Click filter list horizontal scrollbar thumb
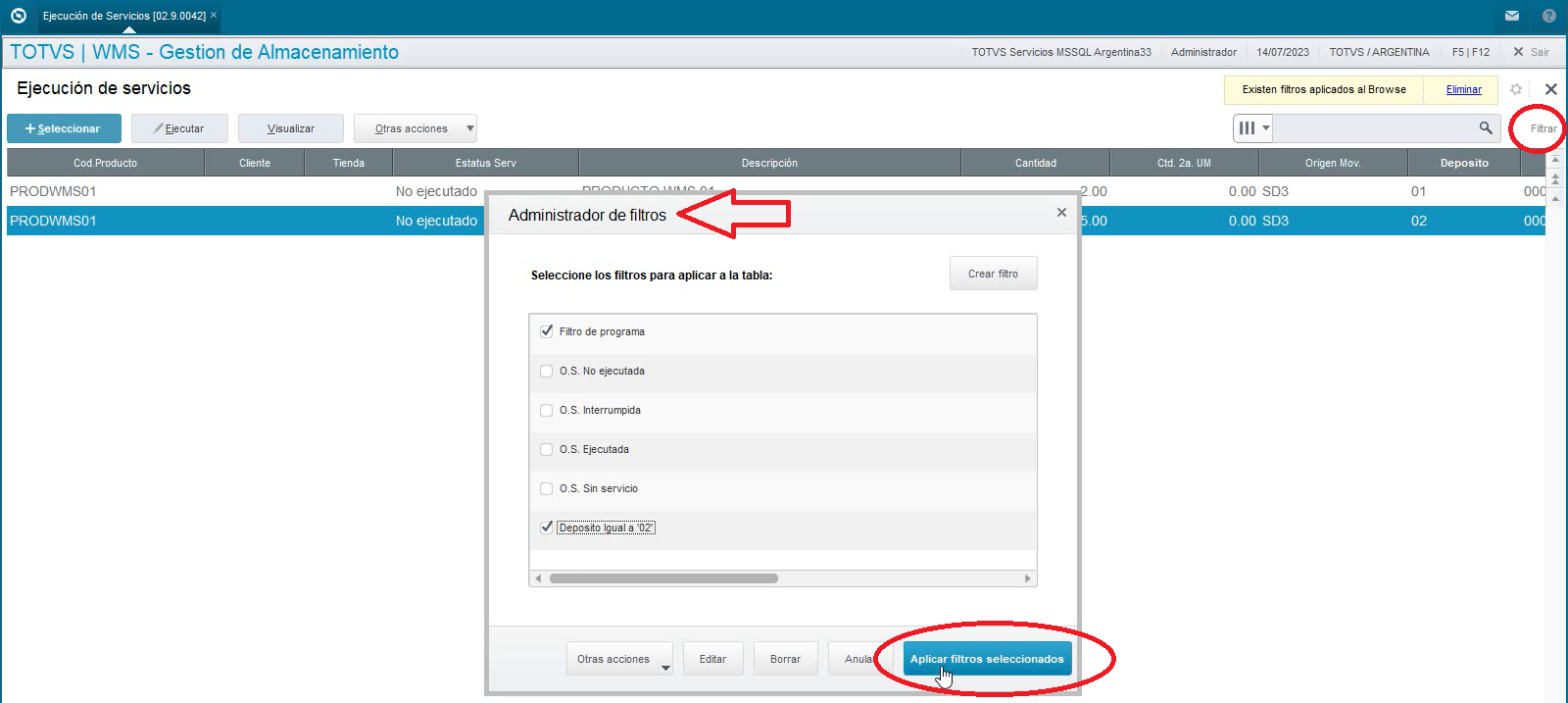Image resolution: width=1568 pixels, height=703 pixels. [663, 578]
